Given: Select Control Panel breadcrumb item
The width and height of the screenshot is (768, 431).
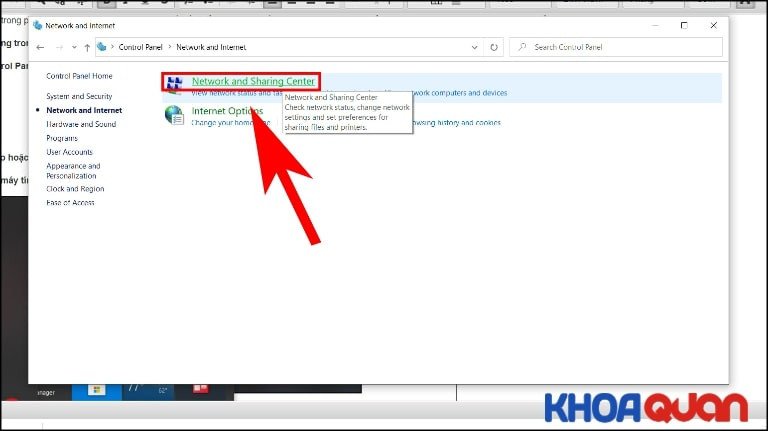Looking at the screenshot, I should click(142, 47).
